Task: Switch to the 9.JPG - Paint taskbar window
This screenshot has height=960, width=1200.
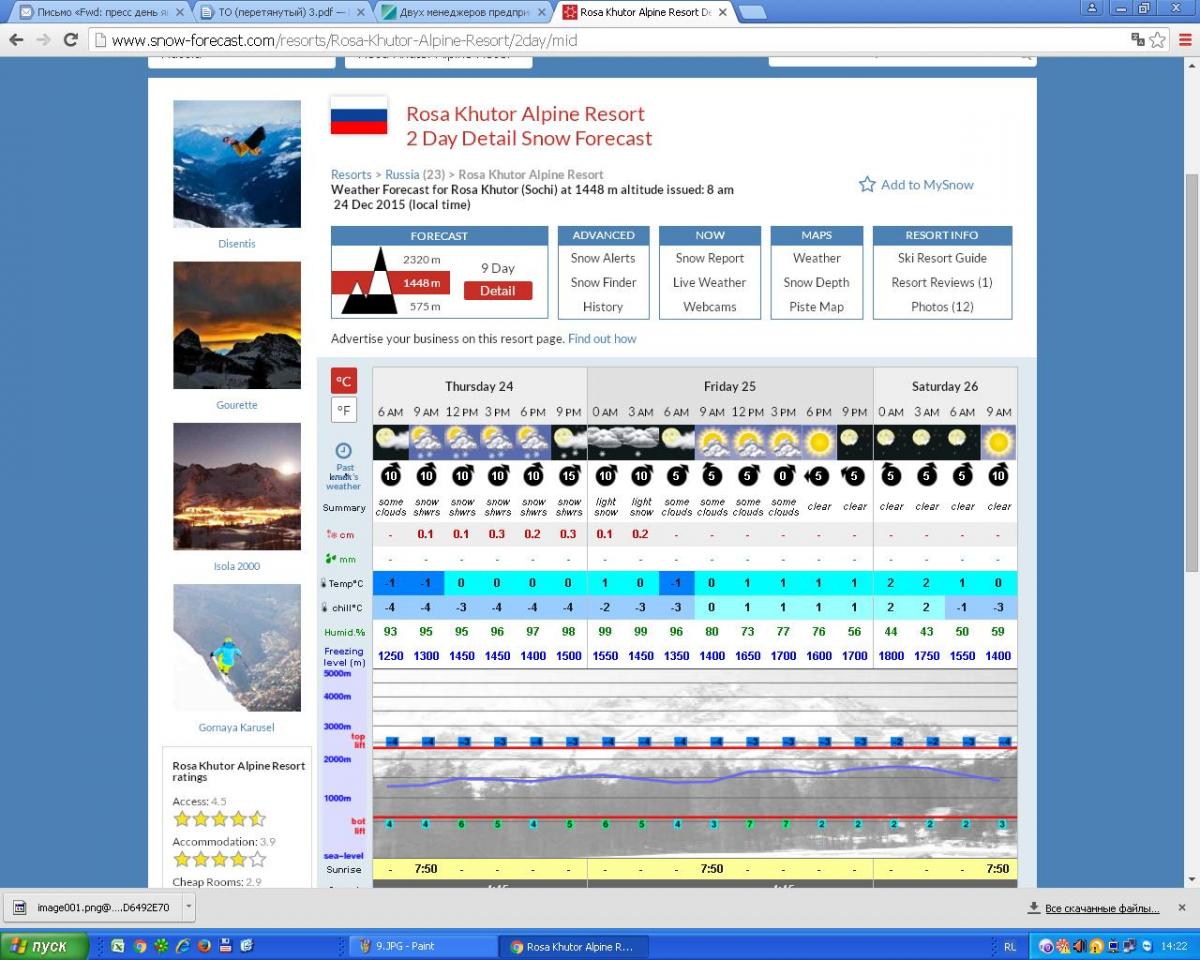Action: 424,946
